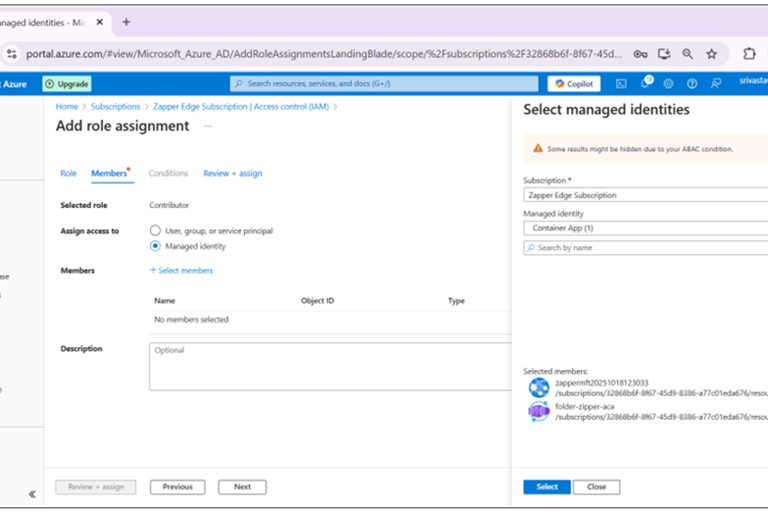Image resolution: width=768 pixels, height=512 pixels.
Task: Open the Subscription dropdown showing Zapper Edge Subscription
Action: [x=646, y=195]
